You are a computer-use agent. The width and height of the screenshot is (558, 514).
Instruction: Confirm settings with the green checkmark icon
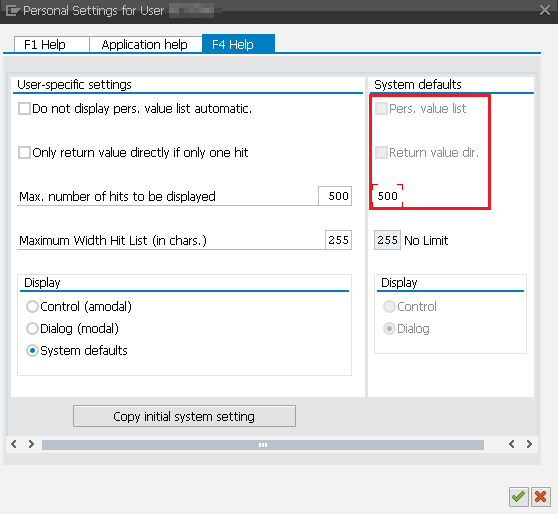point(518,496)
